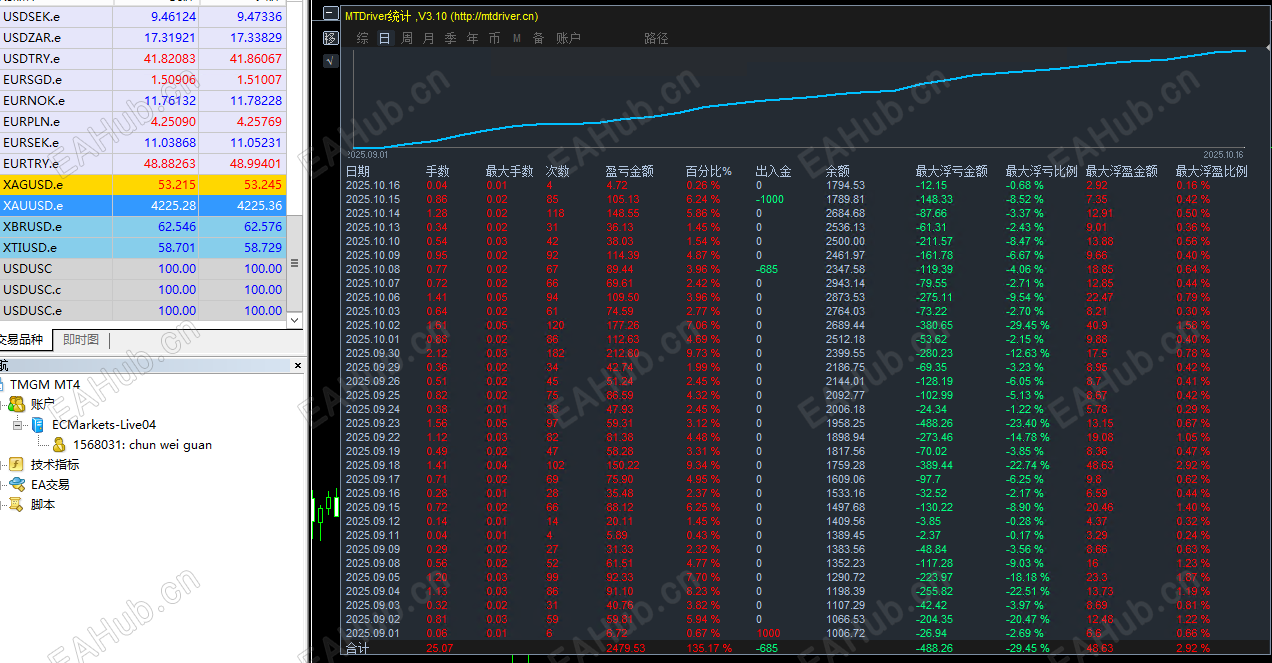Click the XAUUSD.e bid price 4225.28

coord(172,205)
